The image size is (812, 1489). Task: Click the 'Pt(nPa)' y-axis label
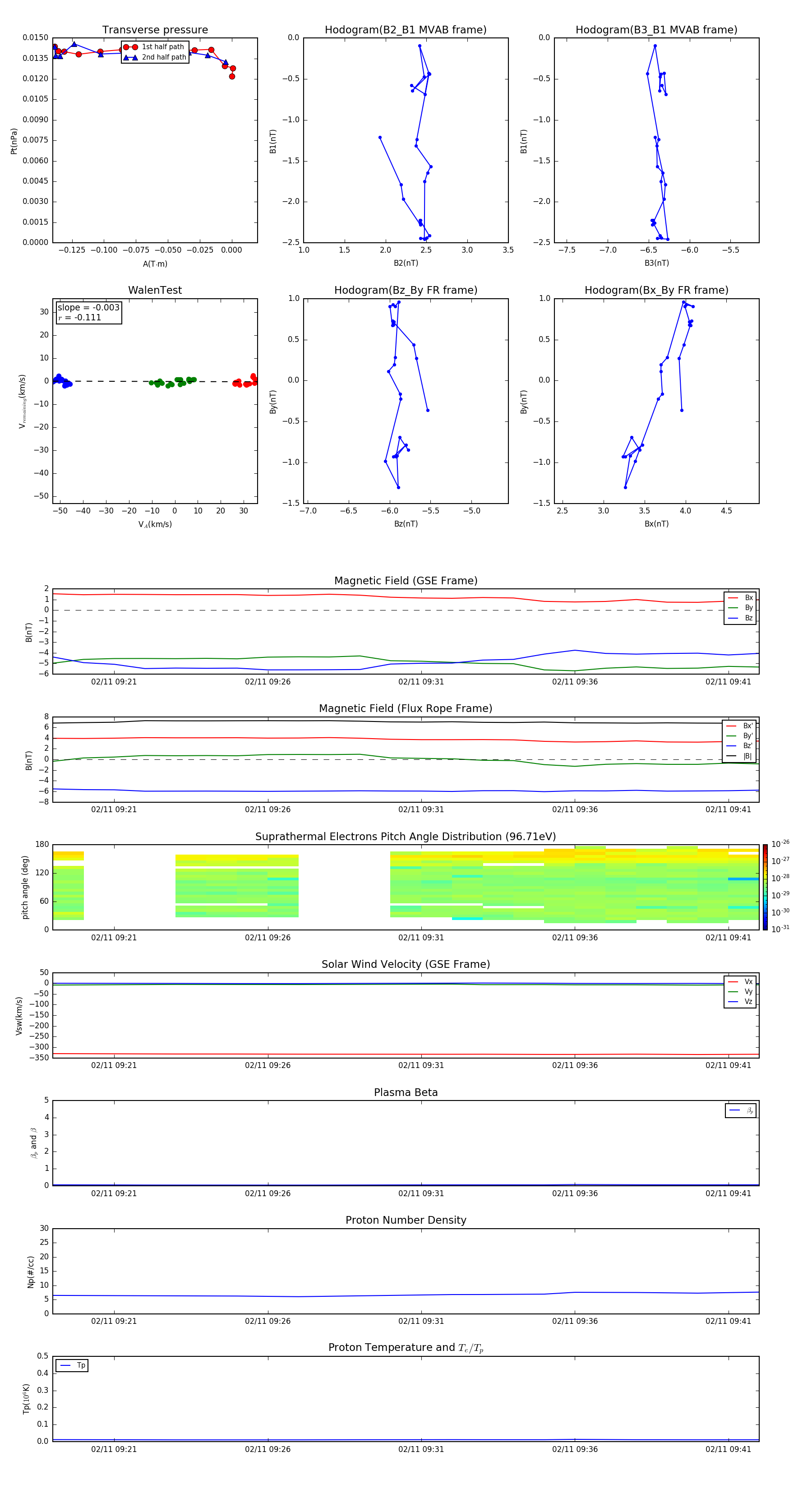click(14, 140)
